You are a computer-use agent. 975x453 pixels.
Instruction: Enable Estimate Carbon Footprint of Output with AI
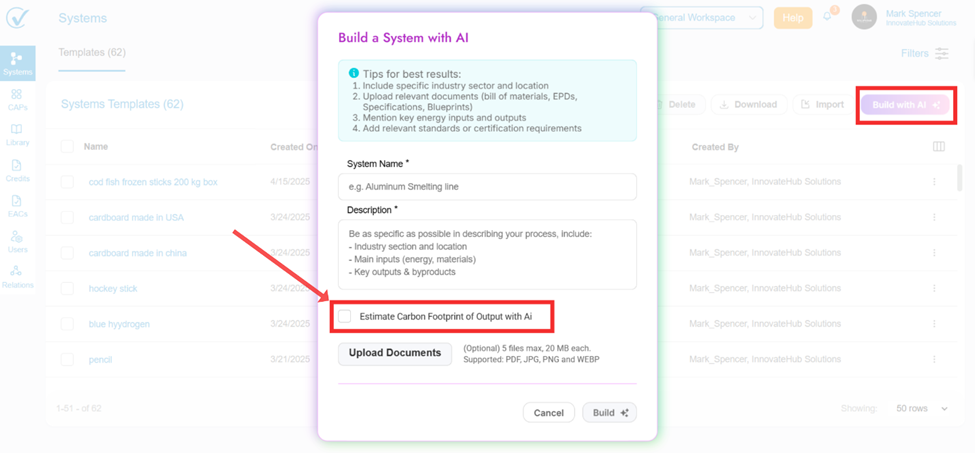pos(345,317)
